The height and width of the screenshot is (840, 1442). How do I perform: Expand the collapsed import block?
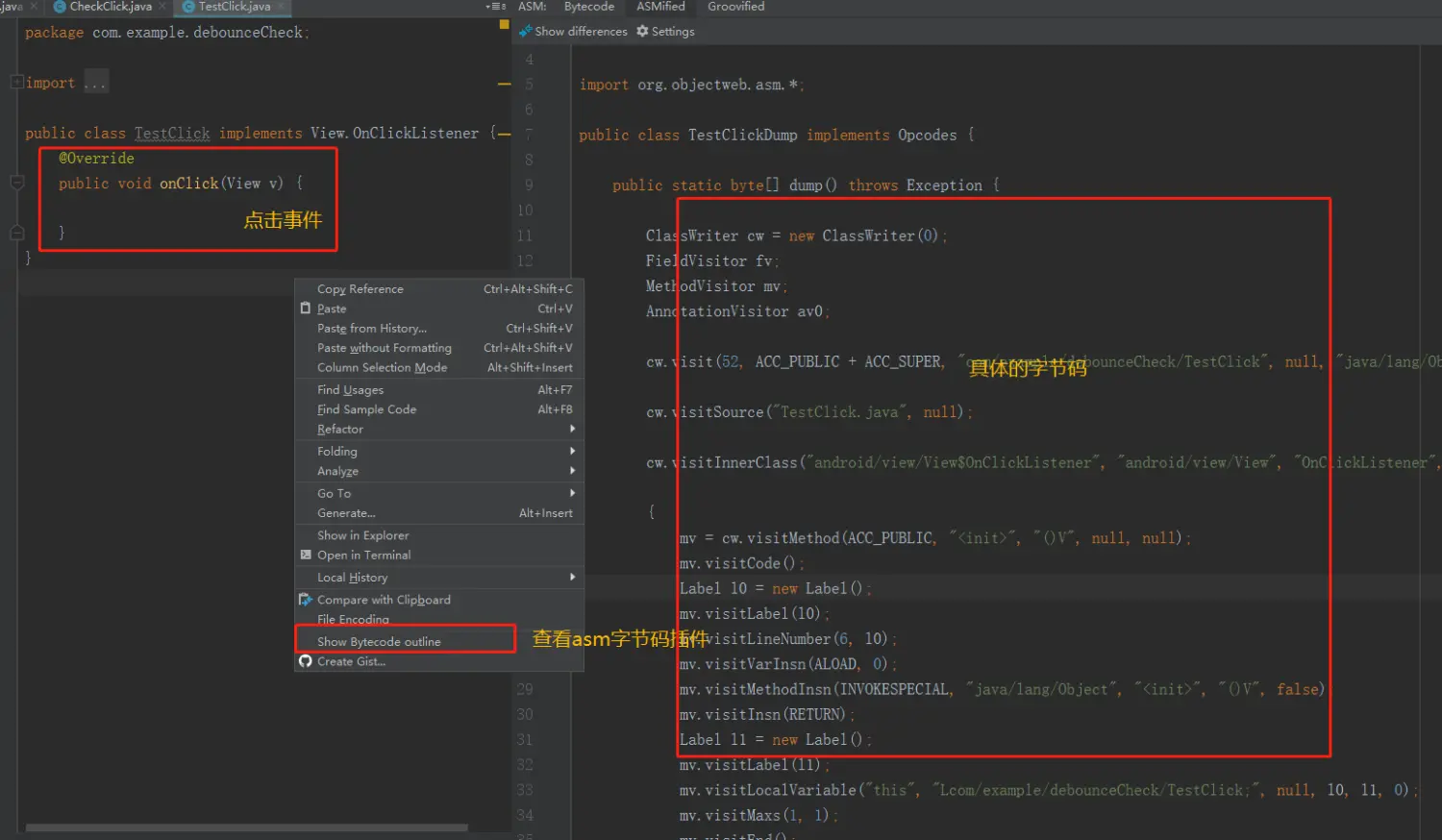[17, 83]
